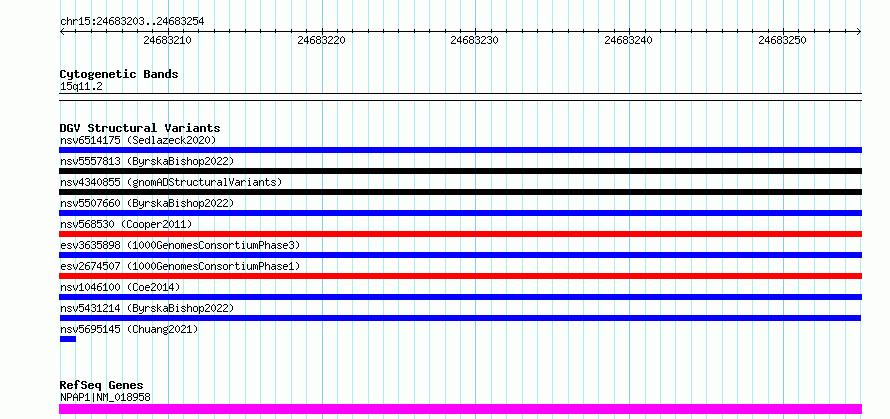This screenshot has width=890, height=419.
Task: Click the nsv5431214 (ByrskaBishop2022) label
Action: pos(147,308)
